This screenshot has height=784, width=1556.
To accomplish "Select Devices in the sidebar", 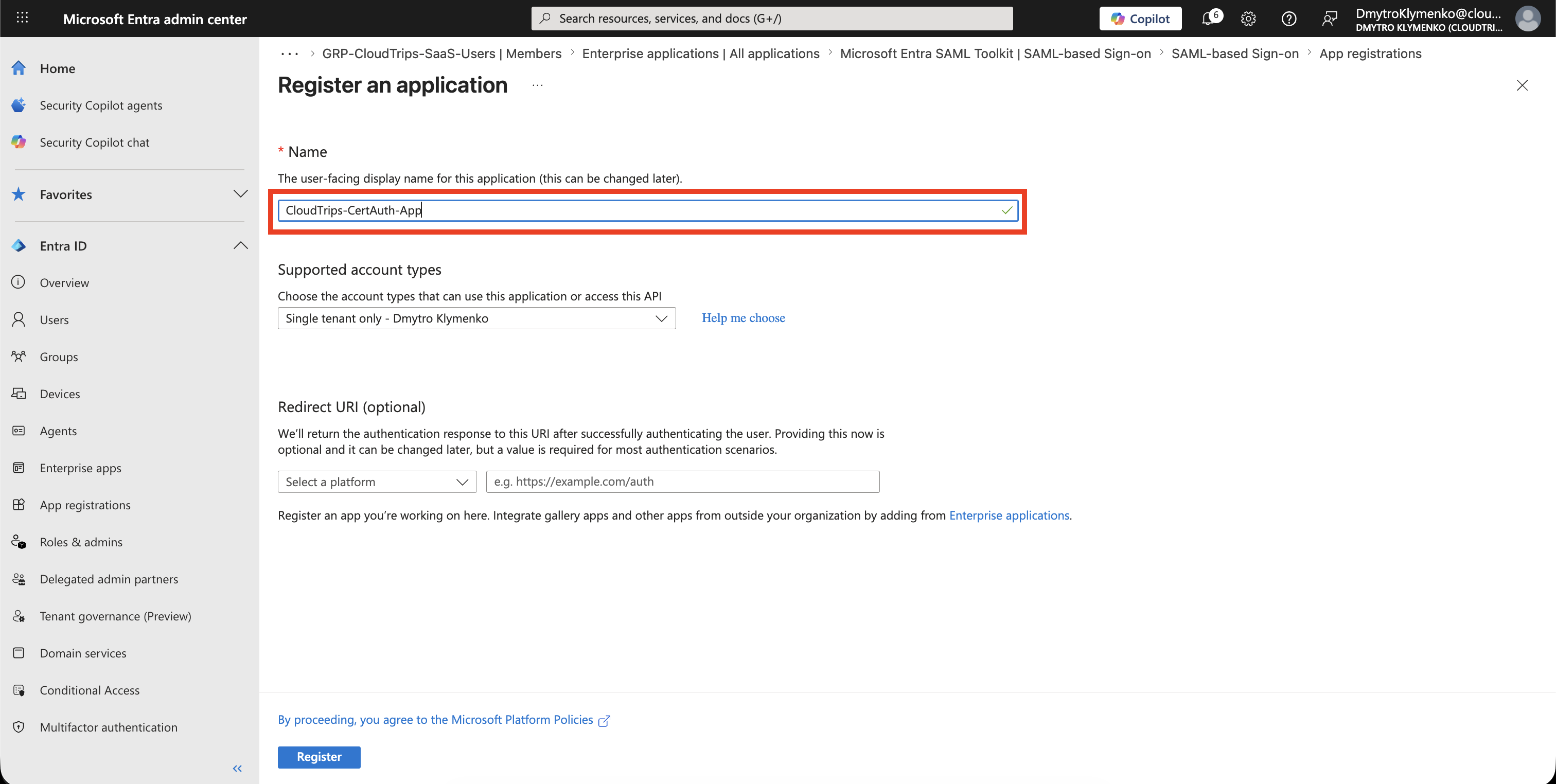I will point(60,394).
